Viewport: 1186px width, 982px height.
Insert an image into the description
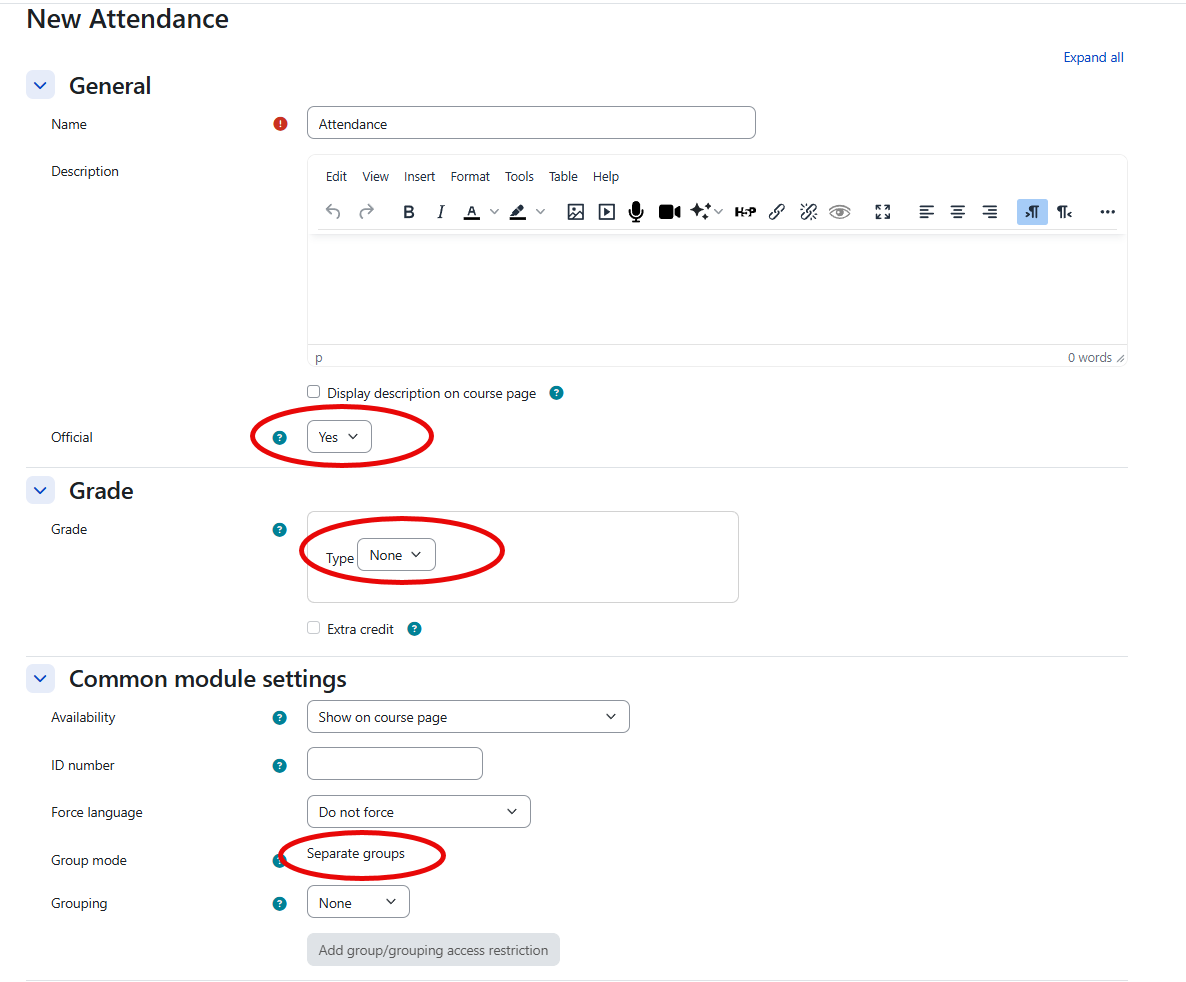pyautogui.click(x=576, y=212)
